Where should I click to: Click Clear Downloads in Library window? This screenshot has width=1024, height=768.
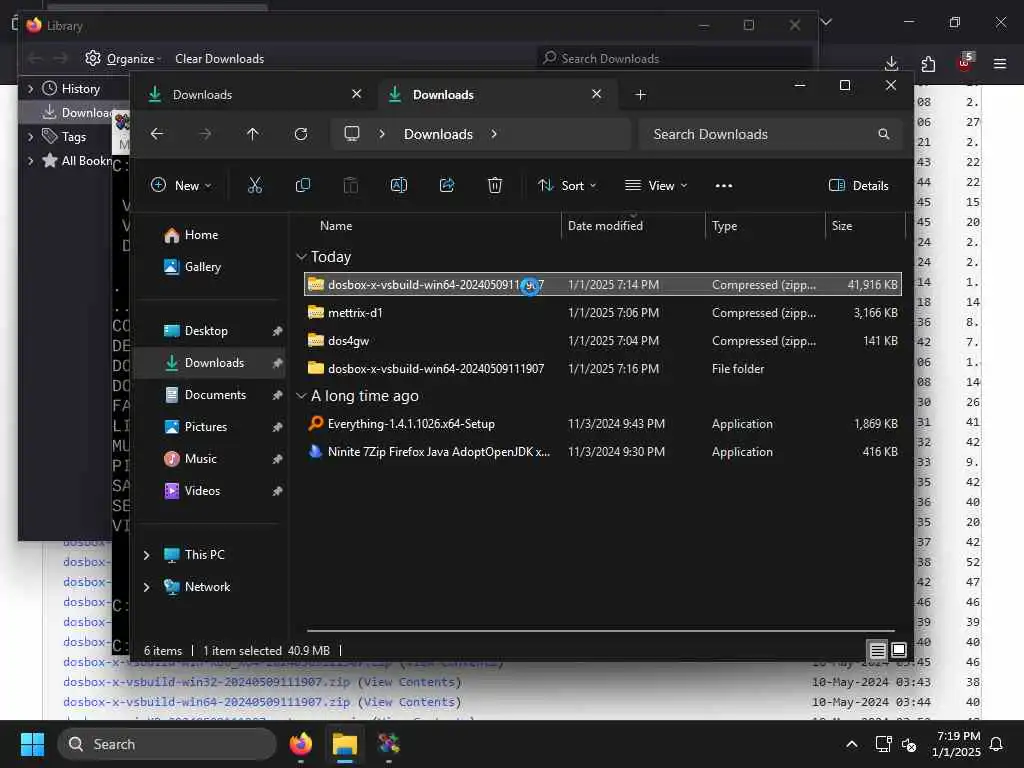[x=219, y=59]
